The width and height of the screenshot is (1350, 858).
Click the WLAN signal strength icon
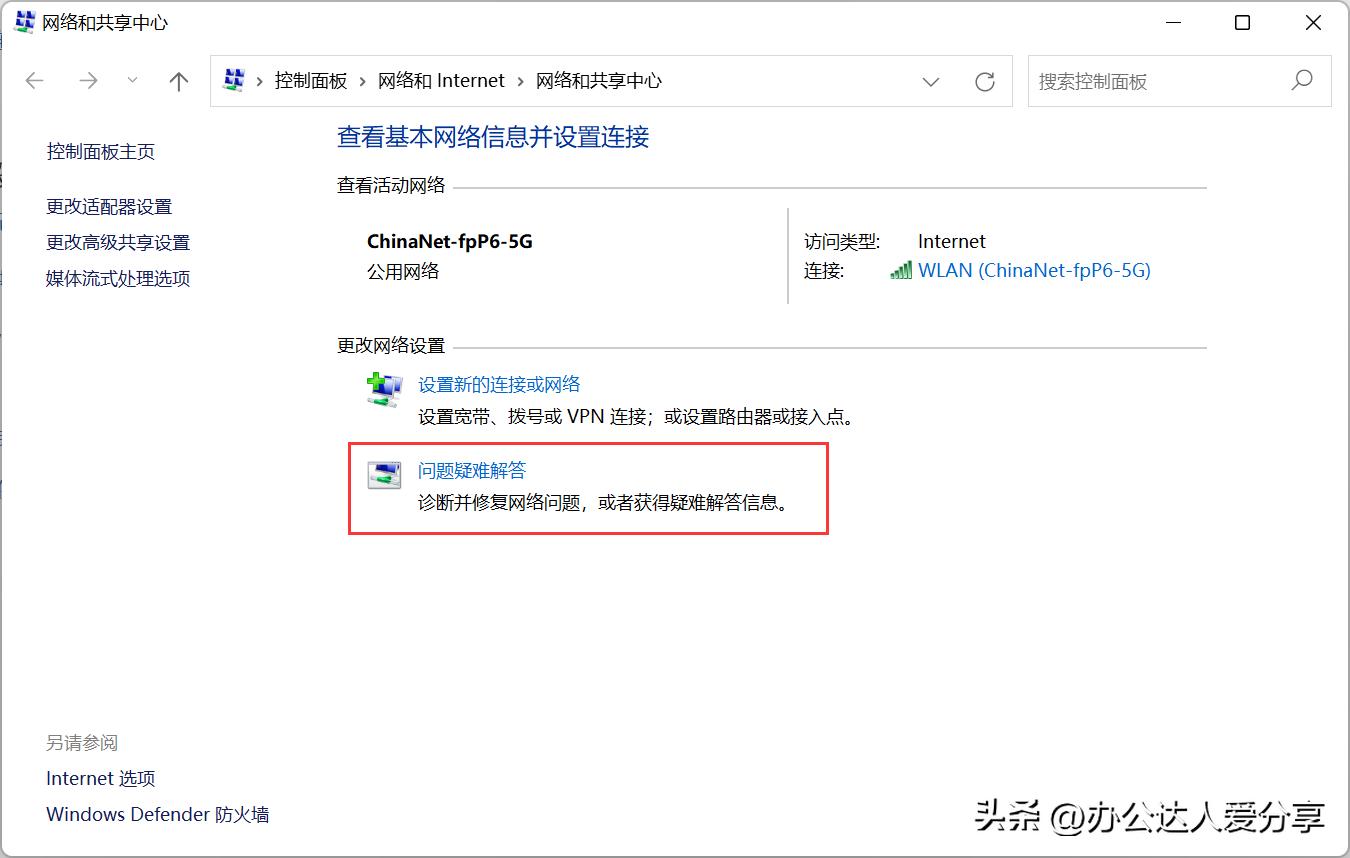click(901, 270)
